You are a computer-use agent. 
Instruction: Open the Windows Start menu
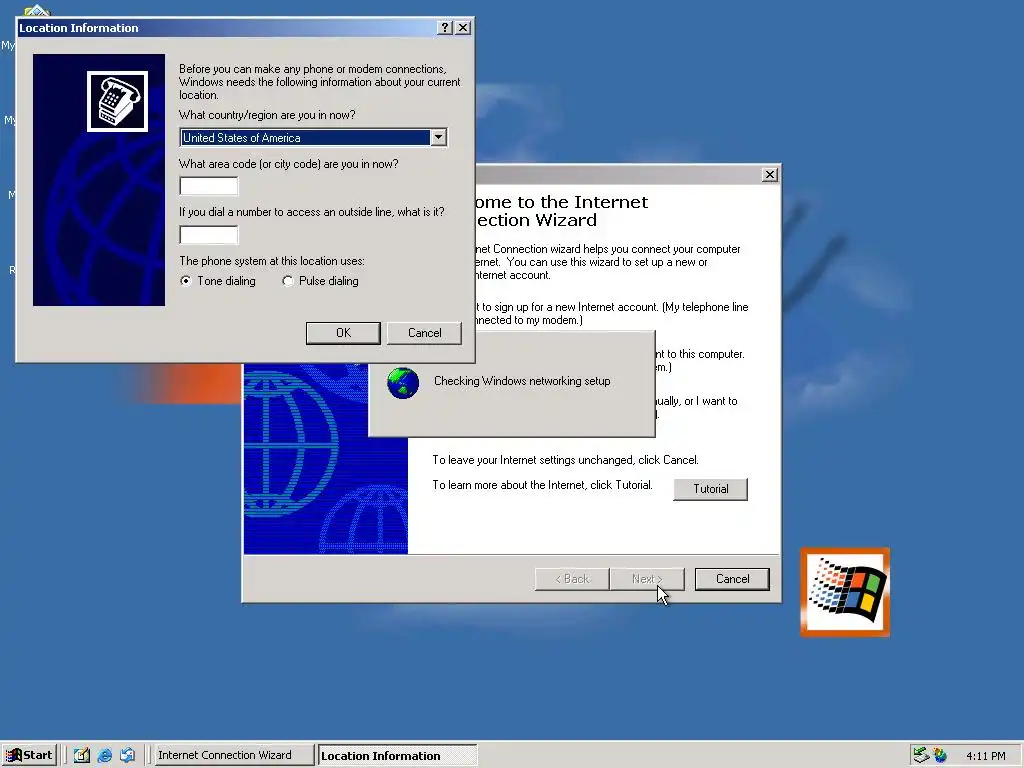29,755
